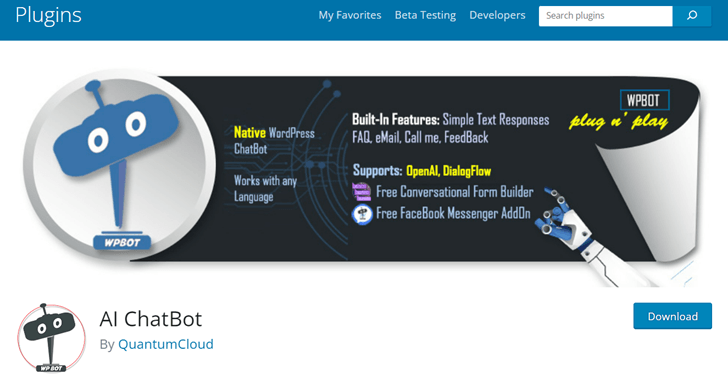This screenshot has height=390, width=728.
Task: Click 'Free FaceBook Messenger AddOn' text
Action: (453, 214)
